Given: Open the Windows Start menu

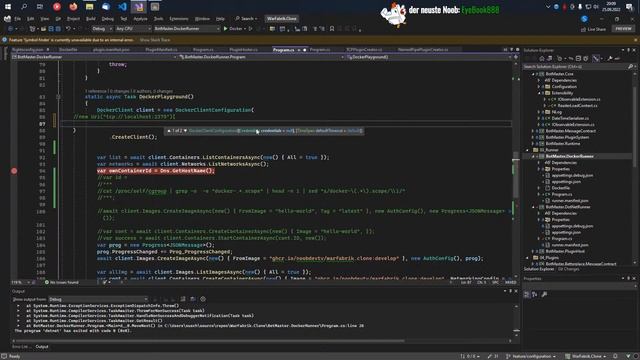Looking at the screenshot, I should click(x=8, y=7).
